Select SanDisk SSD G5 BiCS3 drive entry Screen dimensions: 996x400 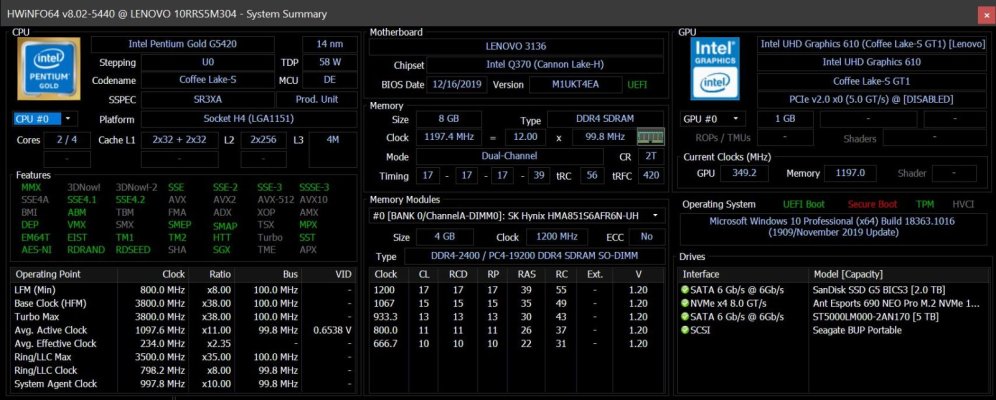coord(835,290)
